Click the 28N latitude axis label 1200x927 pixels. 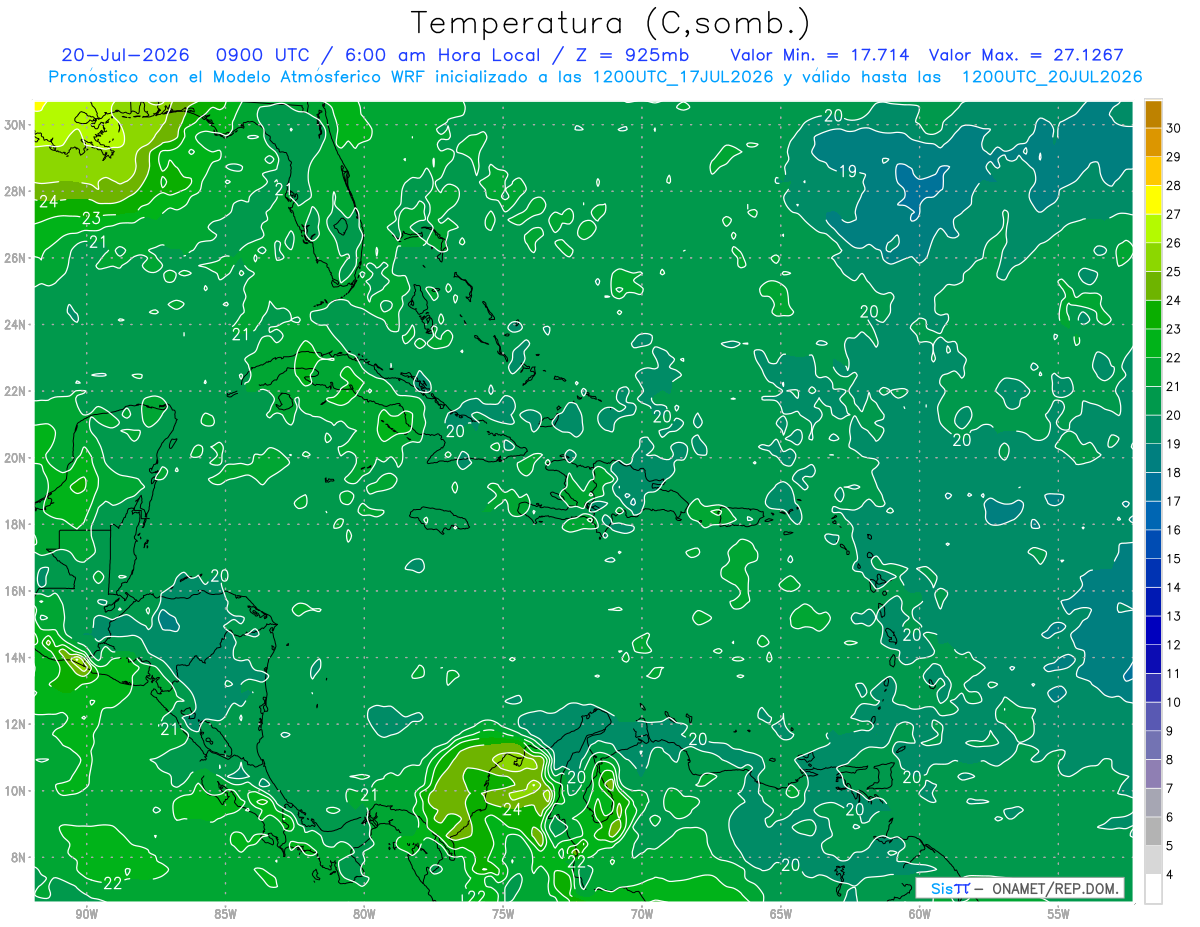pyautogui.click(x=15, y=191)
